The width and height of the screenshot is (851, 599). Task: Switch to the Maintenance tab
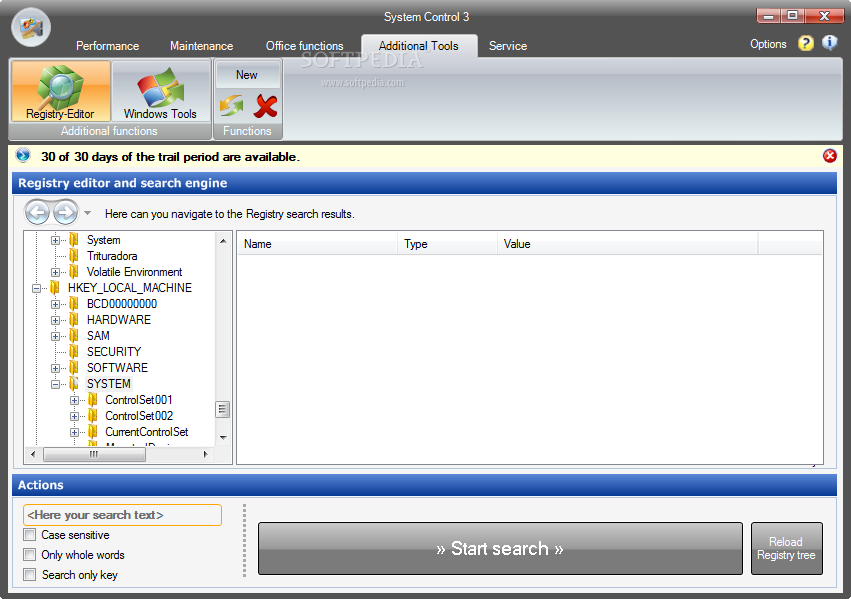pyautogui.click(x=201, y=46)
